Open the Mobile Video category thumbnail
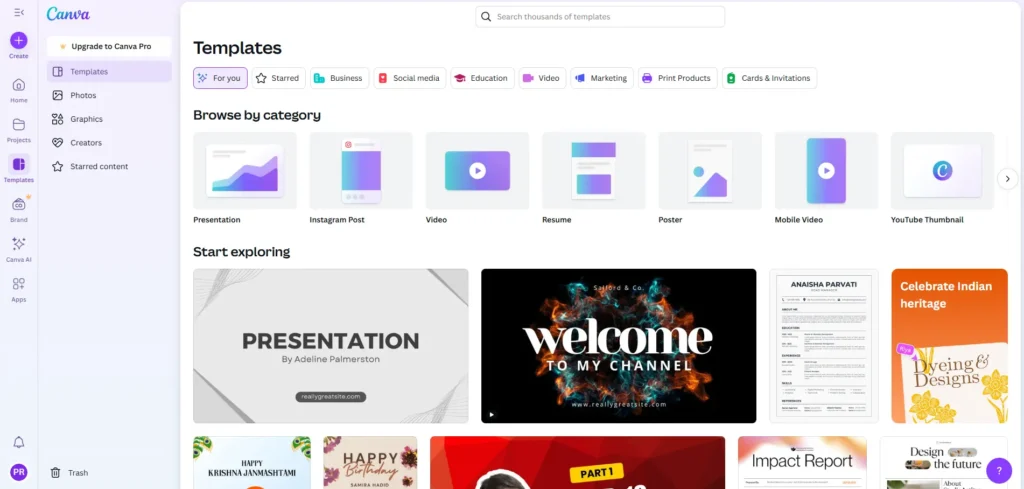 point(826,170)
